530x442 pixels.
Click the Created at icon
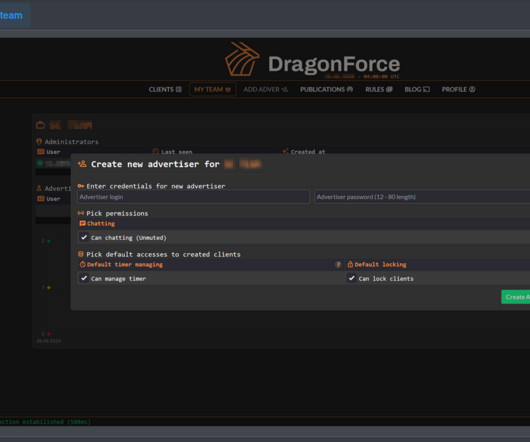tap(285, 151)
